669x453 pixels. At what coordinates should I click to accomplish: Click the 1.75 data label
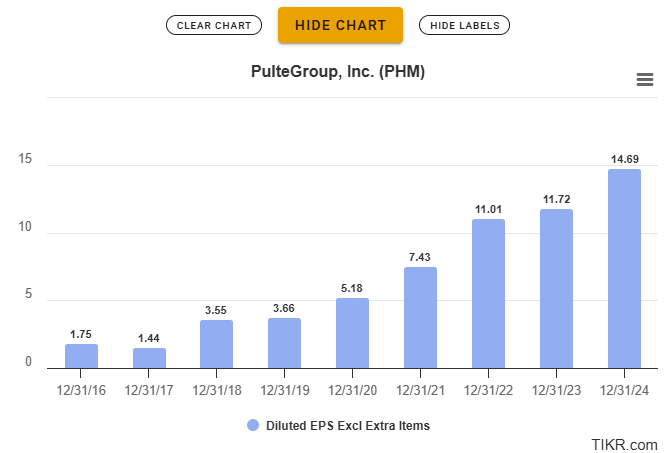tap(81, 334)
